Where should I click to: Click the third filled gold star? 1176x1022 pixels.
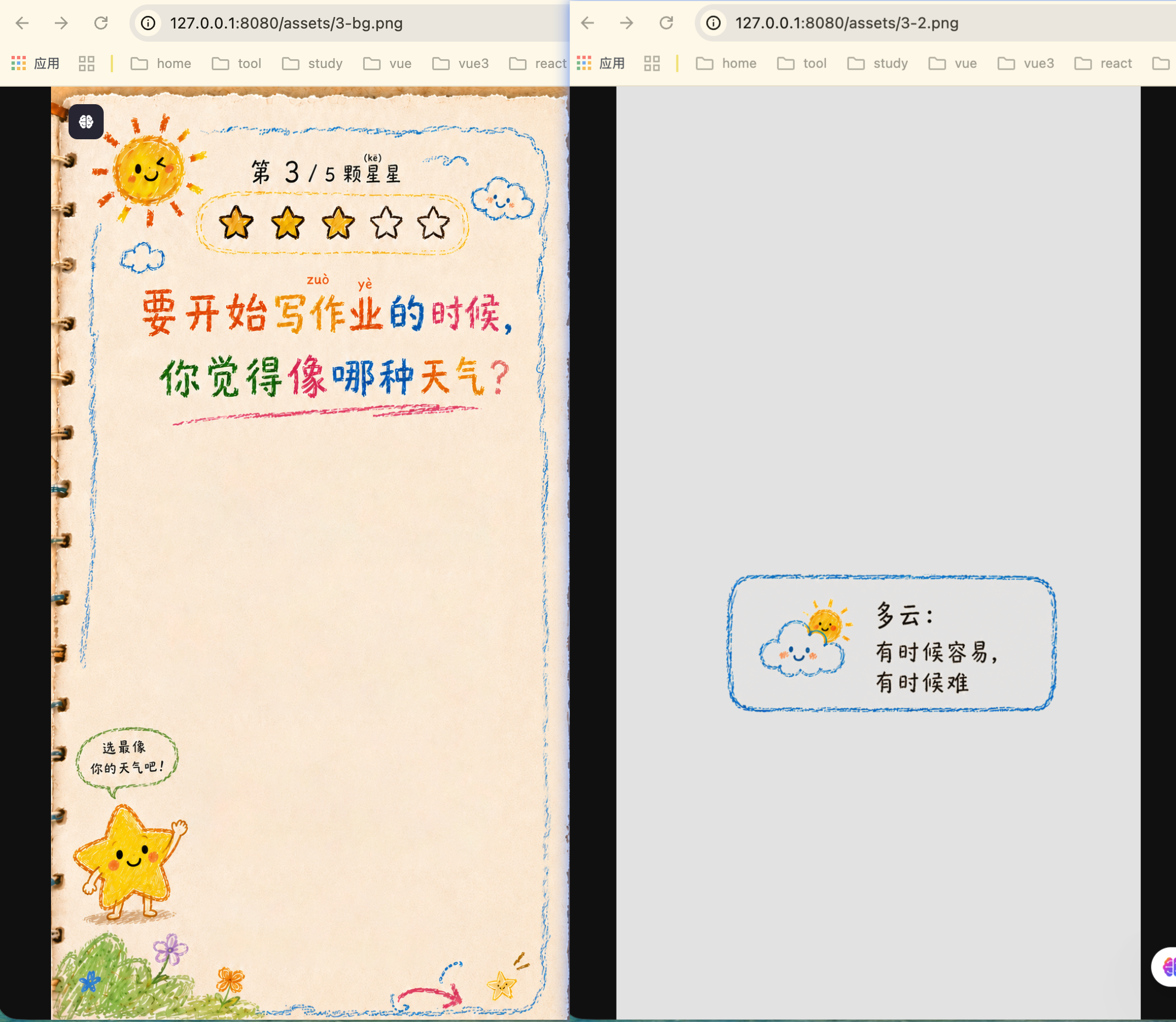(338, 223)
